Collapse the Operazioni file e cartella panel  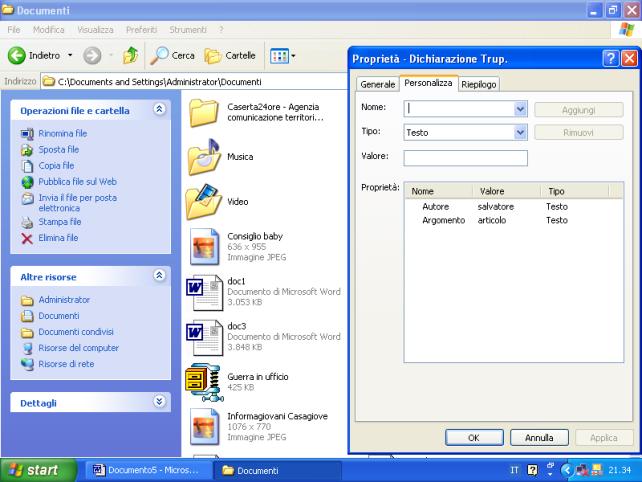click(x=159, y=109)
